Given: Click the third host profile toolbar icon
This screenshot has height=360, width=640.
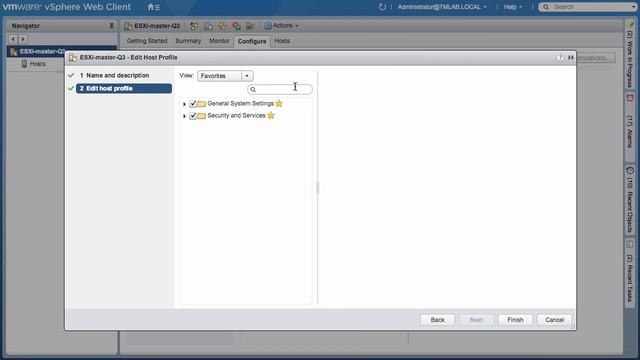Looking at the screenshot, I should 222,26.
